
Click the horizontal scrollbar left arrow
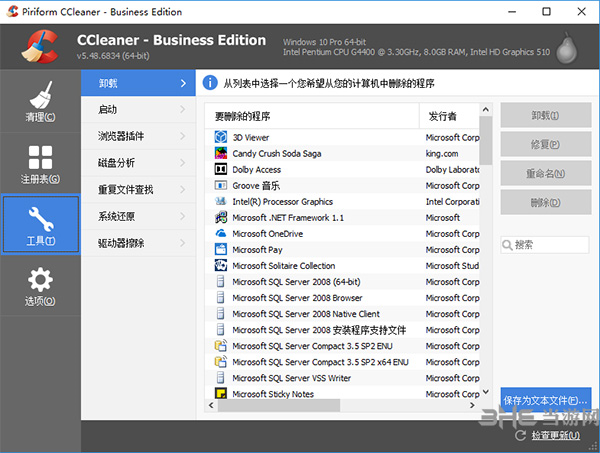coord(211,405)
